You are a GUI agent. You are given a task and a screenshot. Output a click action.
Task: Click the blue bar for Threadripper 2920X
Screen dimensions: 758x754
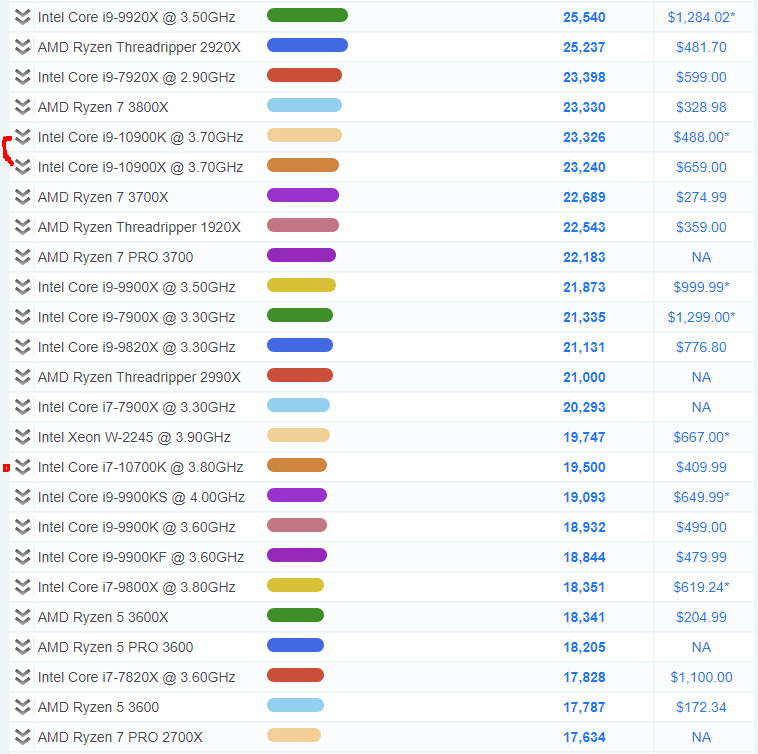[x=307, y=45]
